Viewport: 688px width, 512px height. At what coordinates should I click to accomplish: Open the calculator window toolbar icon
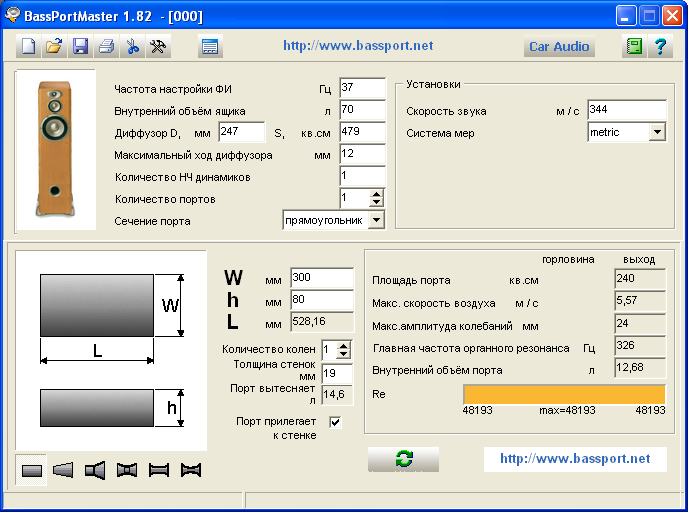click(x=210, y=46)
